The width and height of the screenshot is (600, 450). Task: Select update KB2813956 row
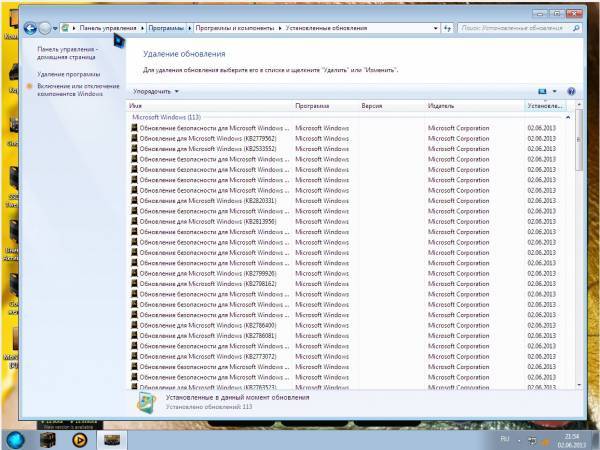click(x=348, y=222)
